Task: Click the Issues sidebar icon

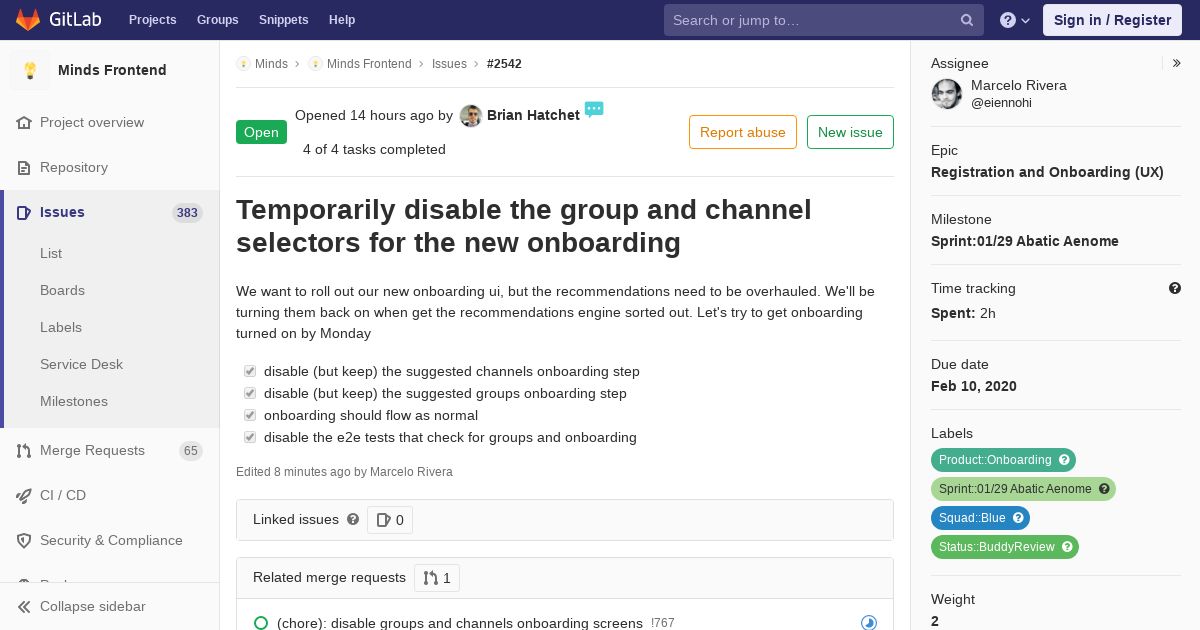Action: [24, 212]
